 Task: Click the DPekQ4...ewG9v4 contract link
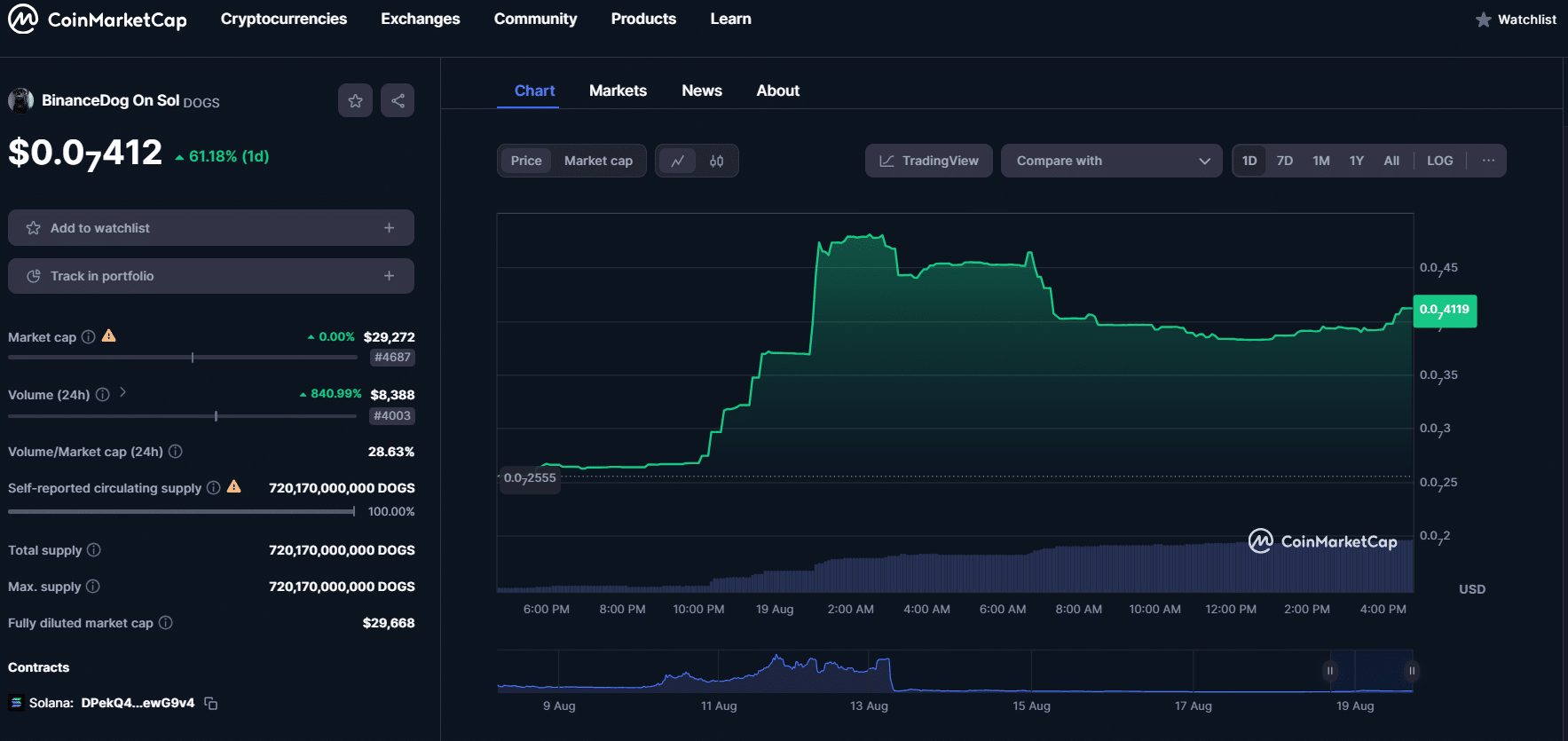click(138, 703)
